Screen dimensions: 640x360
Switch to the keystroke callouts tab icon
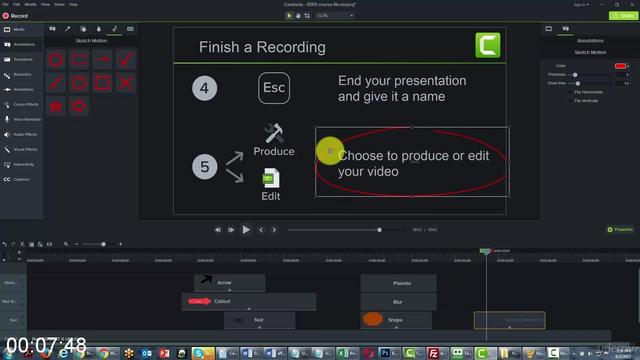130,29
